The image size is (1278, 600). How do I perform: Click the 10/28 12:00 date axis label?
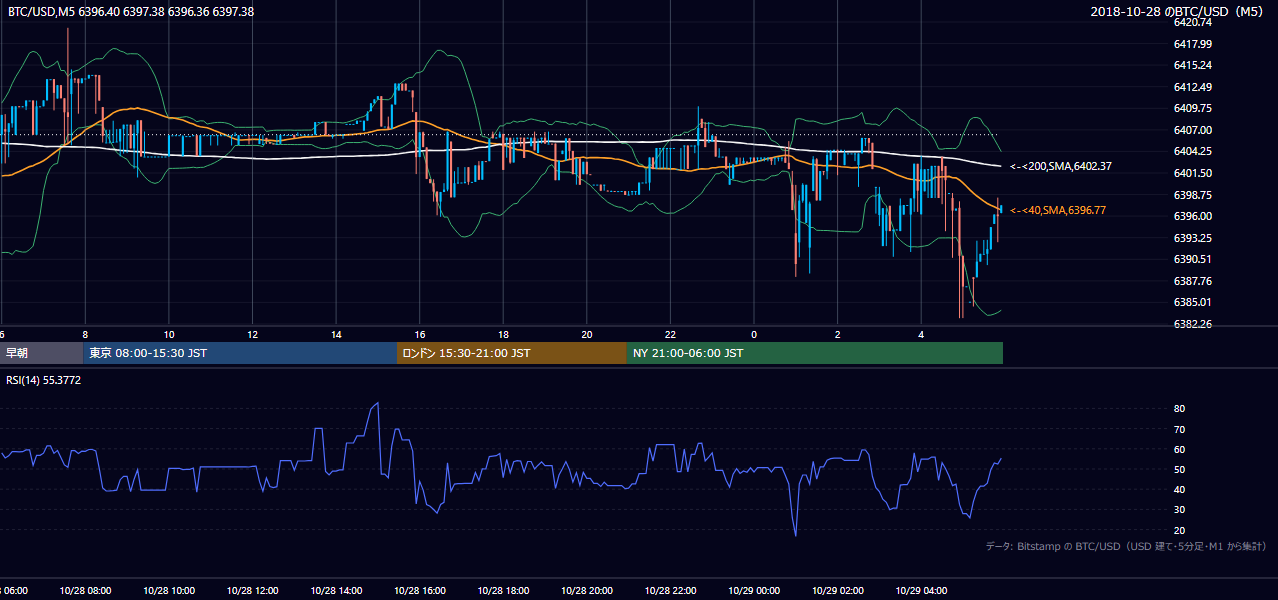253,591
